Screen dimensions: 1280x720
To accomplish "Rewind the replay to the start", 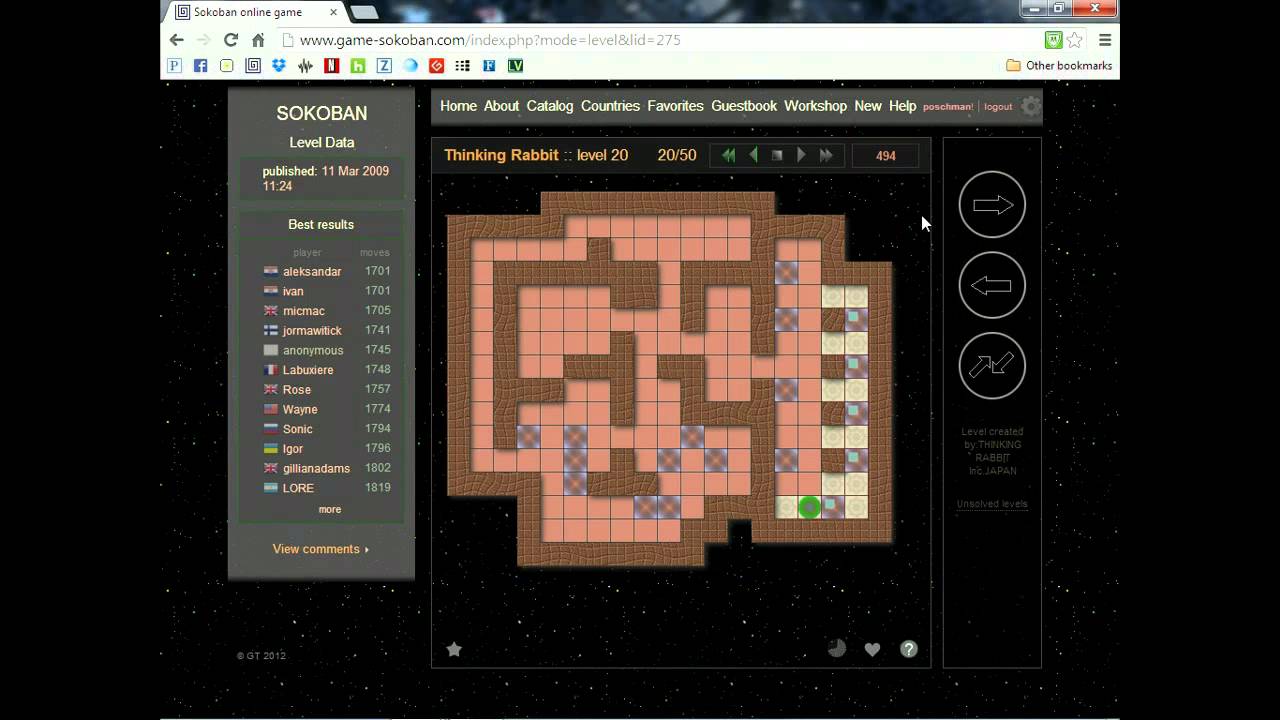I will coord(729,155).
